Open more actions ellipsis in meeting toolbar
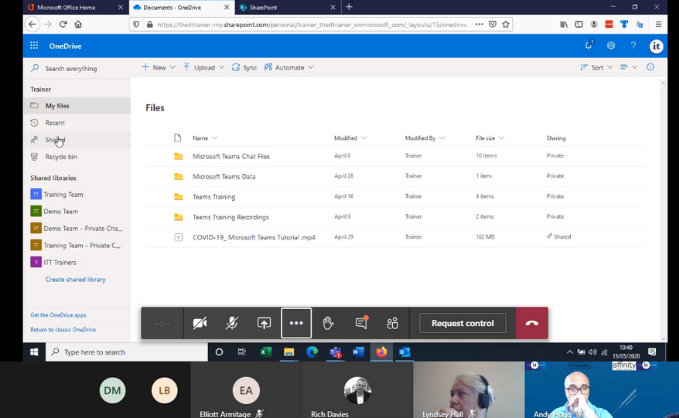This screenshot has height=418, width=679. click(x=296, y=323)
